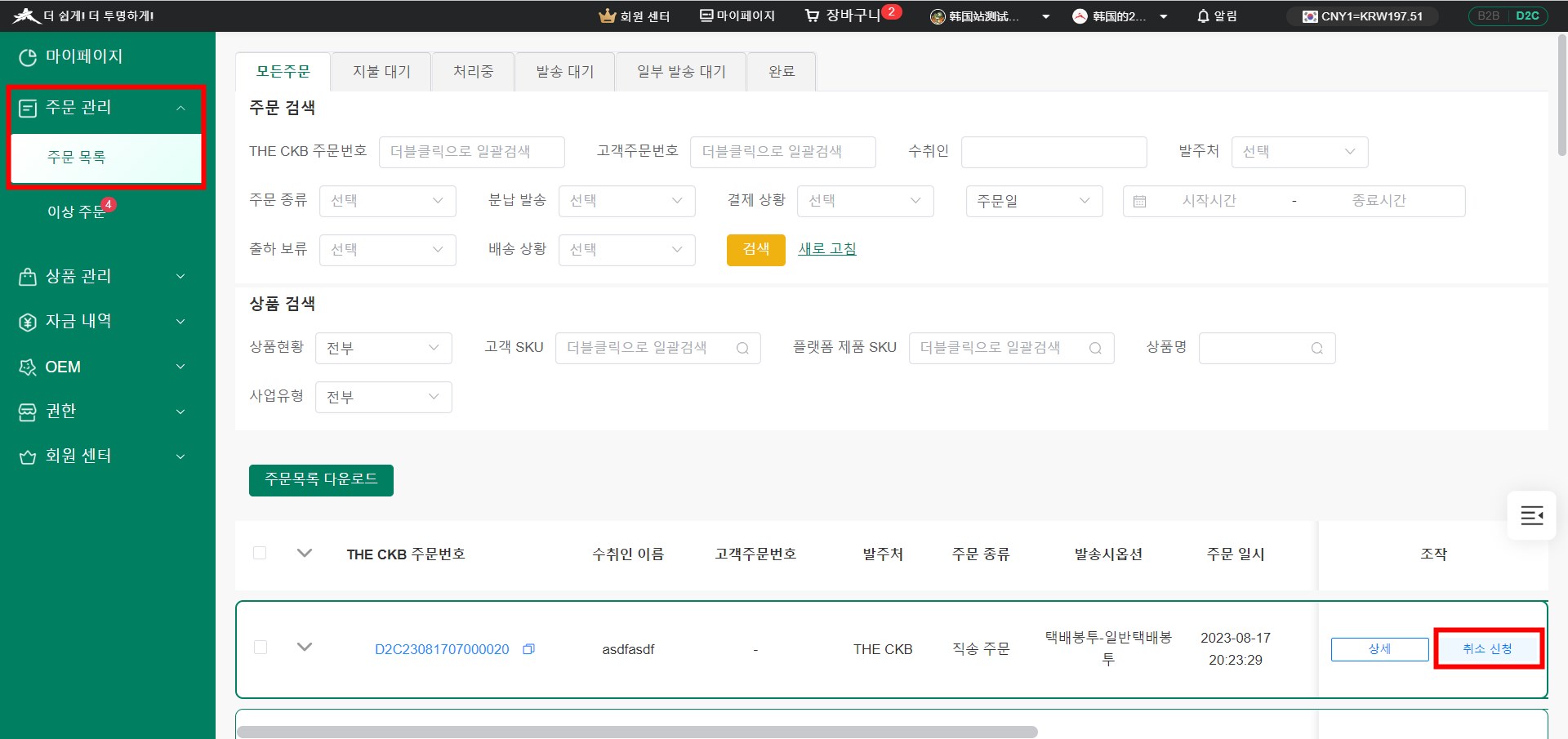Click the yellow 검색 button

click(755, 250)
